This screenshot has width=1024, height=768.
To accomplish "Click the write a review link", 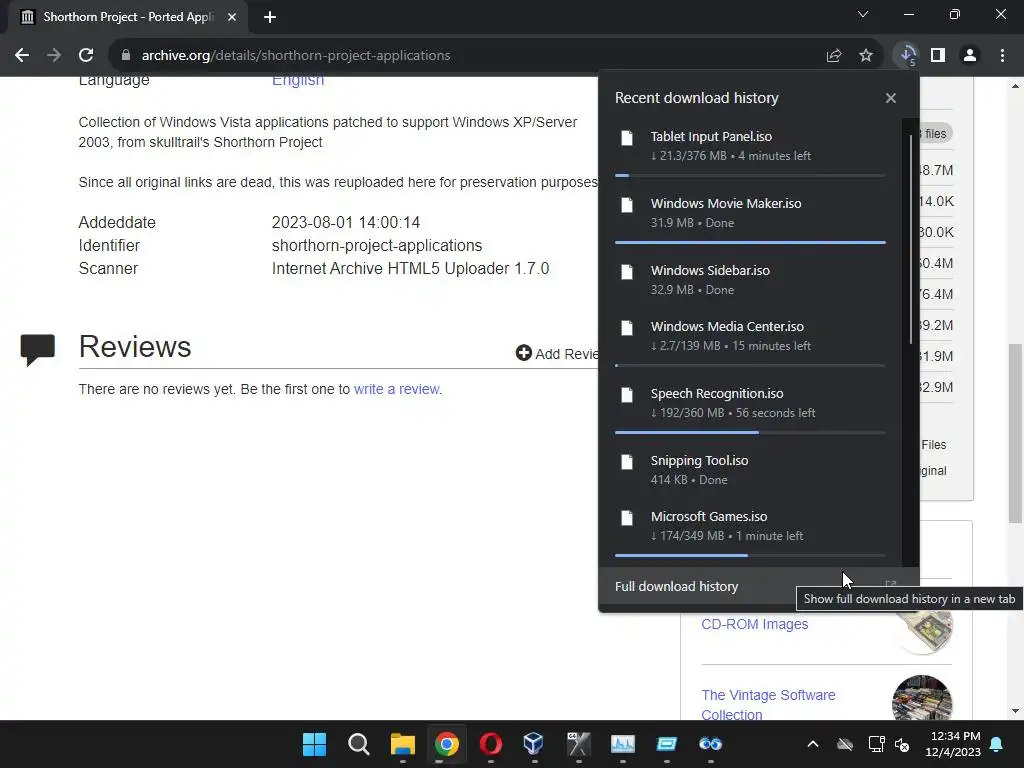I will 396,389.
